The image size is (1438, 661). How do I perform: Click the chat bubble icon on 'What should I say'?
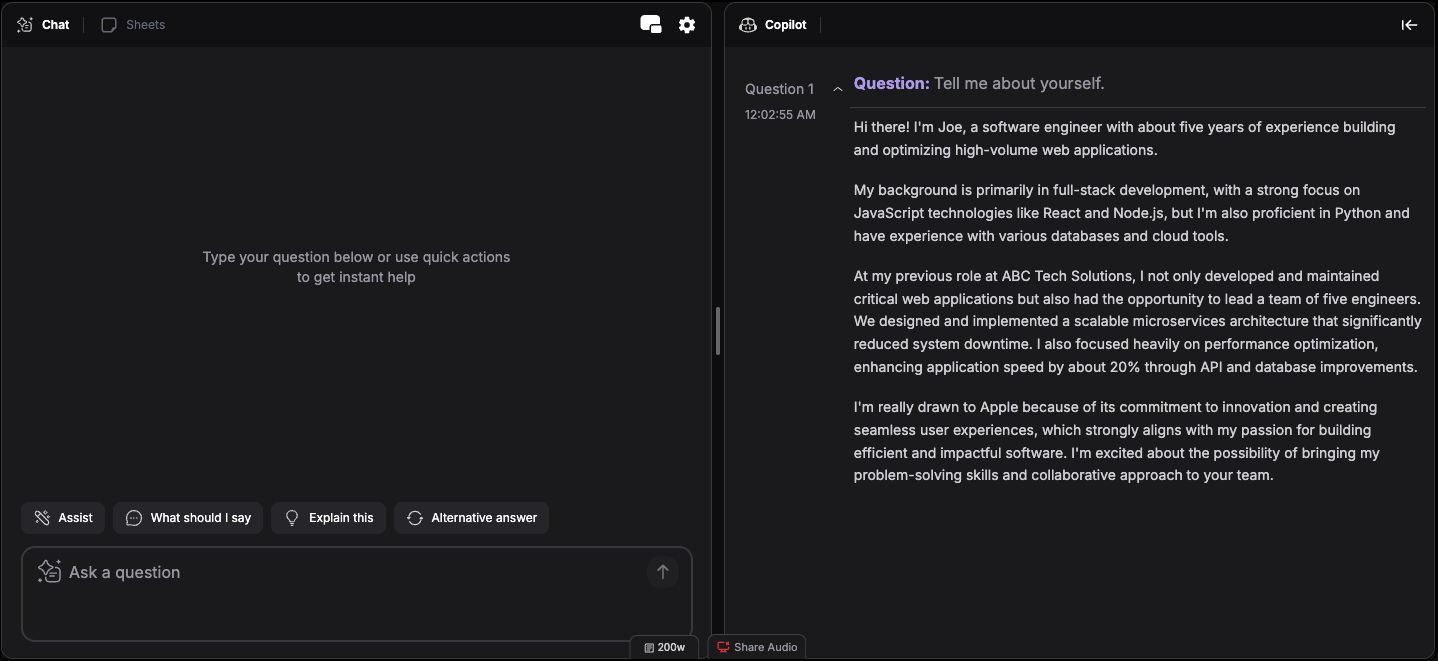(x=134, y=517)
